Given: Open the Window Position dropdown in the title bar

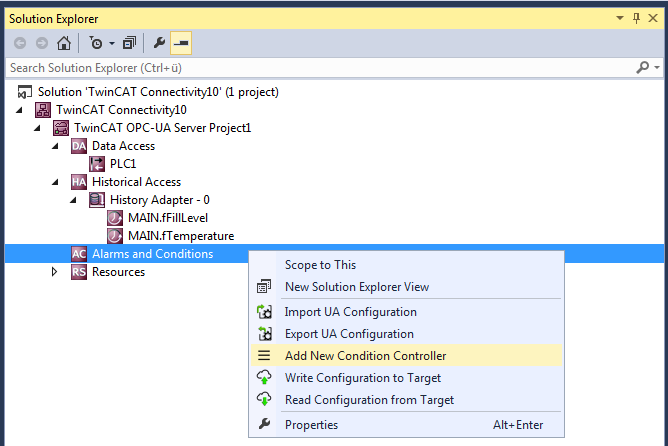Looking at the screenshot, I should 620,18.
